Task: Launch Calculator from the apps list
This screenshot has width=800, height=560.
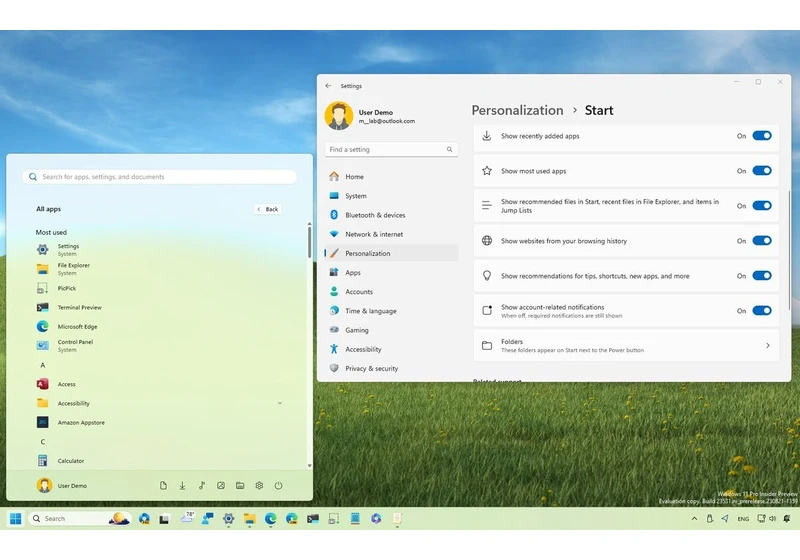Action: 158,461
